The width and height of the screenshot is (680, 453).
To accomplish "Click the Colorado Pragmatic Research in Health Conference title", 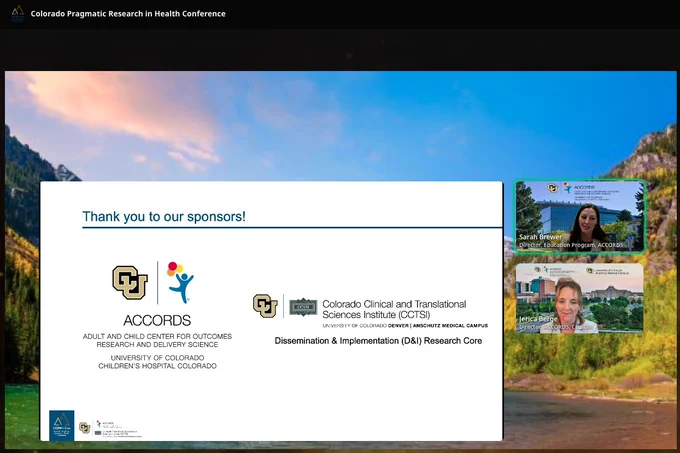I will (128, 13).
